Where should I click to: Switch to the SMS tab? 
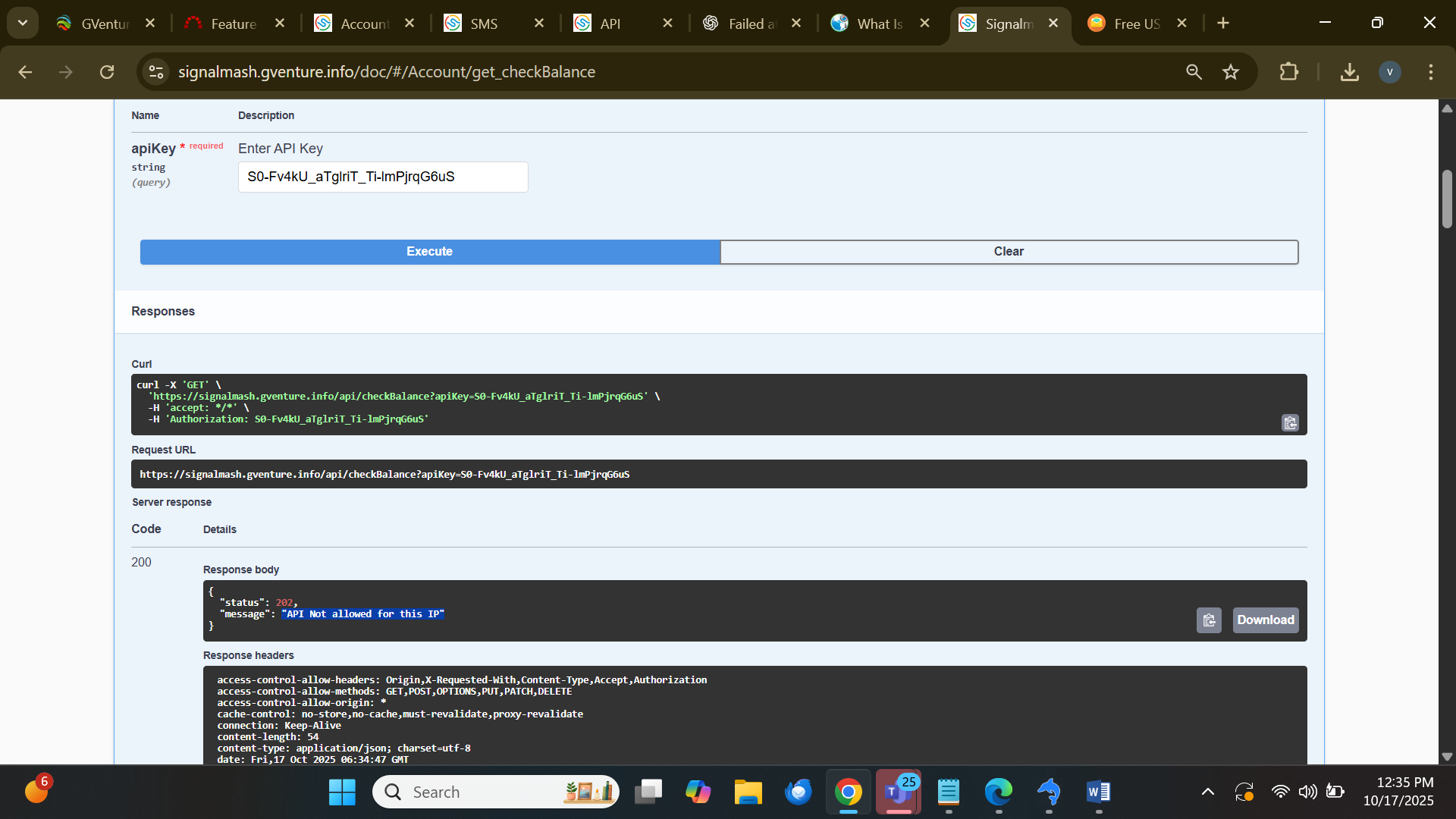pyautogui.click(x=484, y=24)
